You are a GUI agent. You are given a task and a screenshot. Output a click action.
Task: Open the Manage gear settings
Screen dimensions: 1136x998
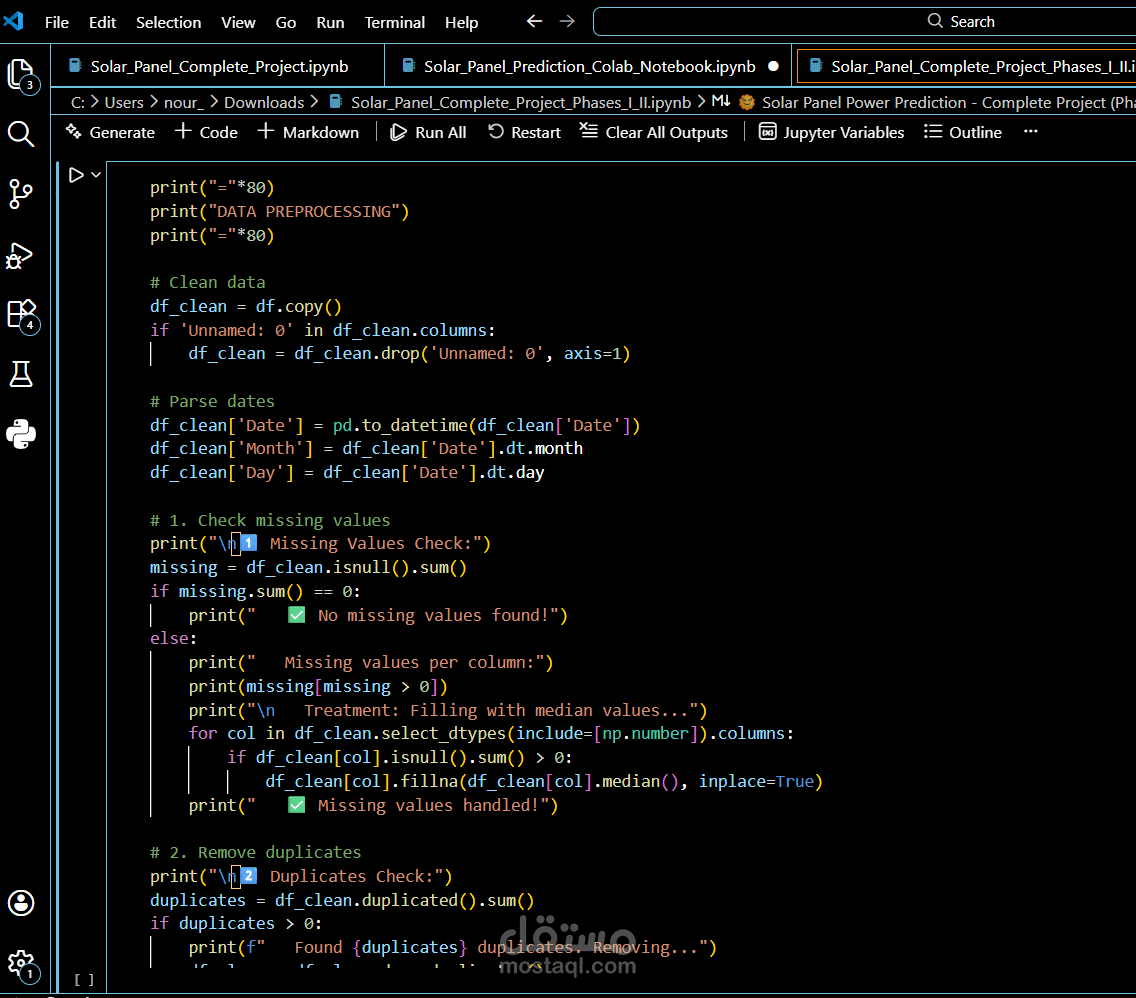click(21, 962)
